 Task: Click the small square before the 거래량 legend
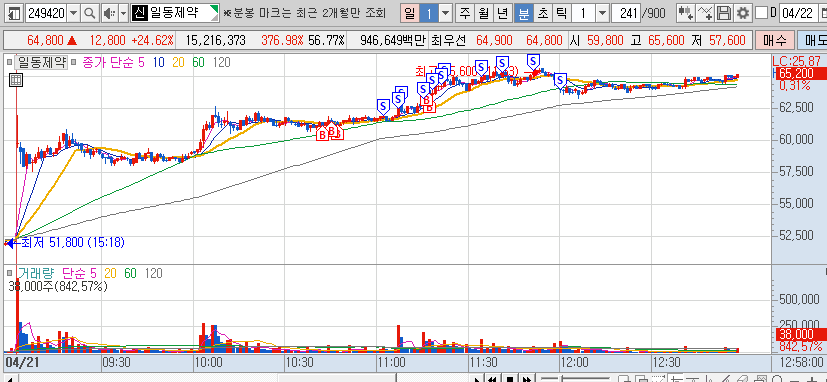point(10,273)
